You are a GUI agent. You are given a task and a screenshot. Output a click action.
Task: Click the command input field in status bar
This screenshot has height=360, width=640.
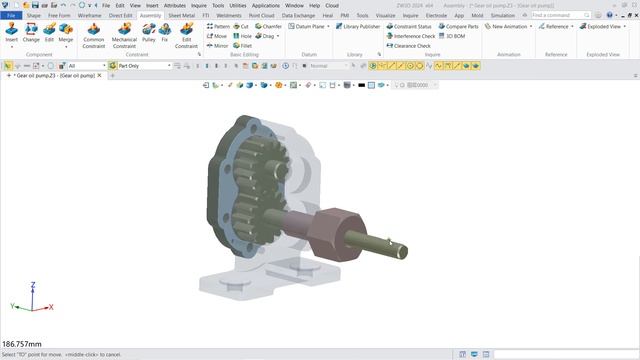(x=565, y=354)
